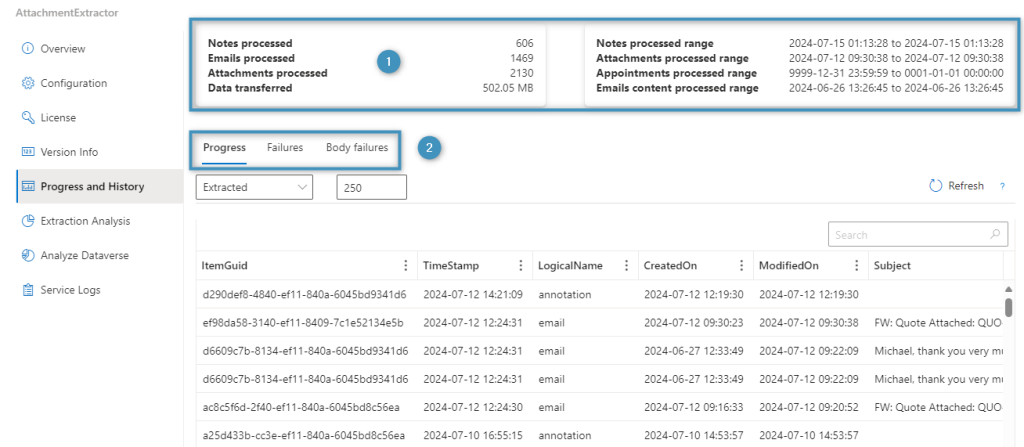This screenshot has height=447, width=1024.
Task: Click annotation in the d290def8 row
Action: point(565,295)
